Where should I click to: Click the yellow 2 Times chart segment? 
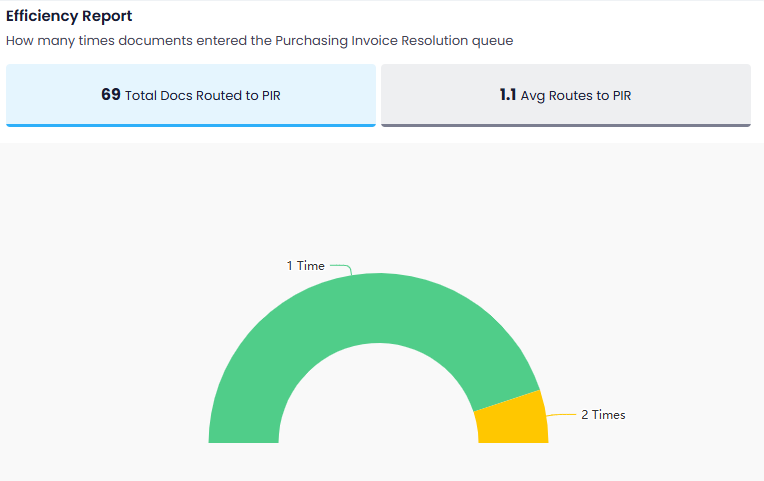pyautogui.click(x=512, y=419)
